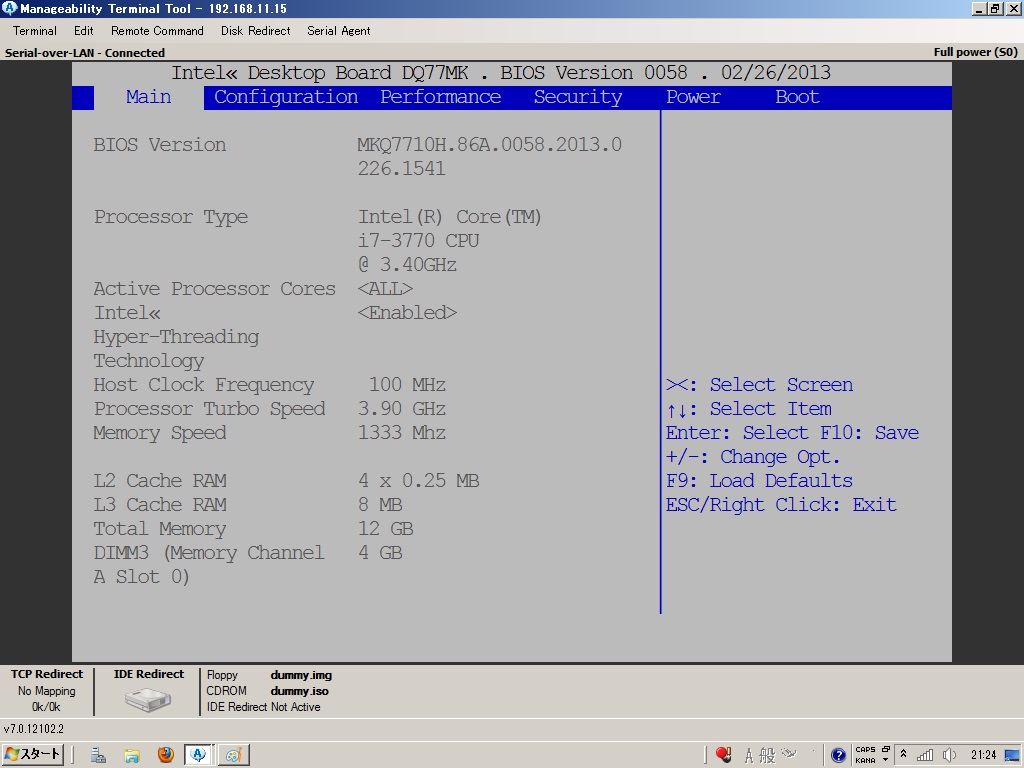Image resolution: width=1024 pixels, height=768 pixels.
Task: Open the Remote Command menu
Action: pos(157,31)
